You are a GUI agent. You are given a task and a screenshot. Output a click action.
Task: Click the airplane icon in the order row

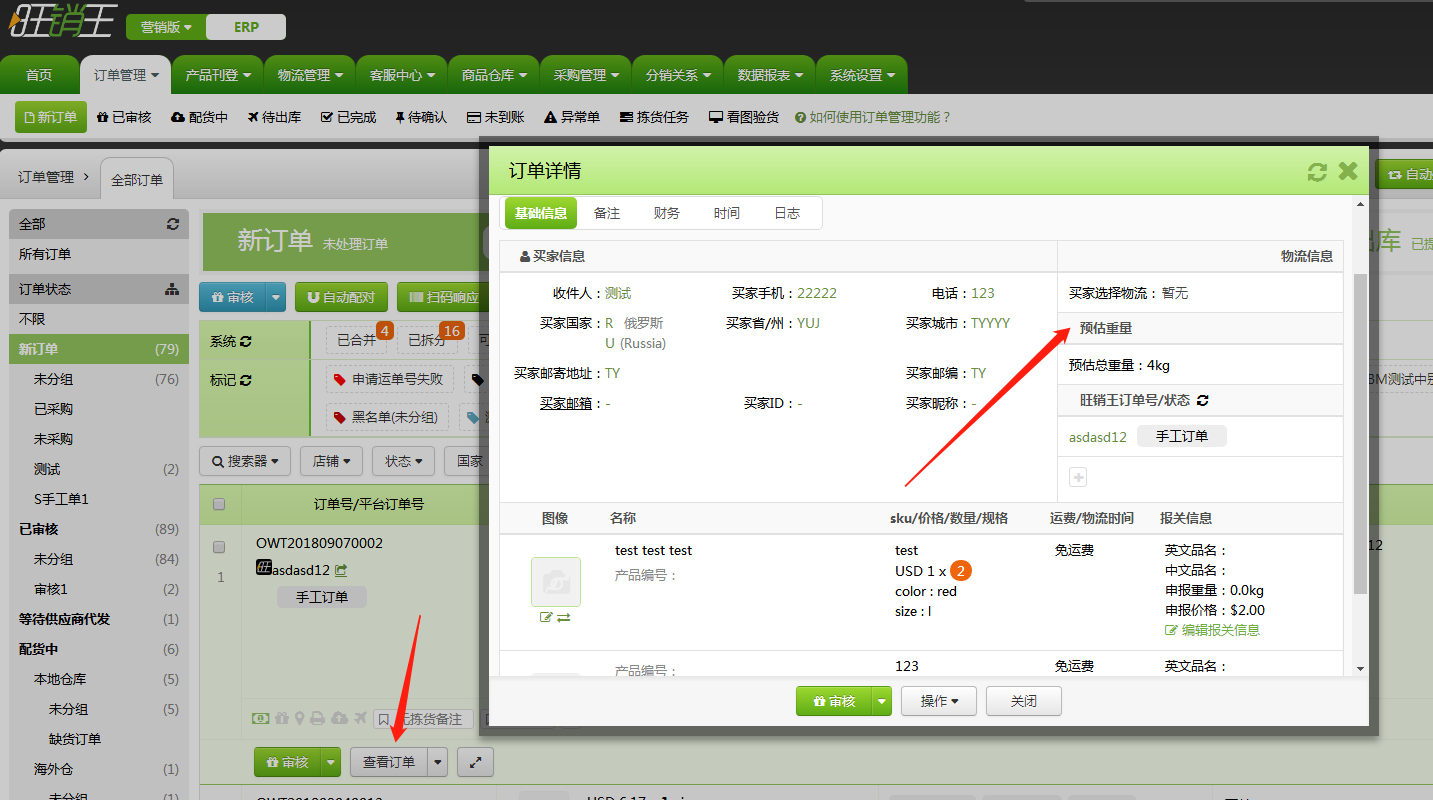coord(359,718)
